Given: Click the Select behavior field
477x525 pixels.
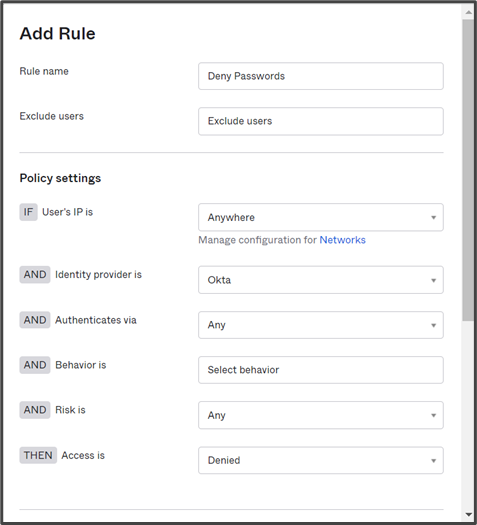Looking at the screenshot, I should coord(321,370).
